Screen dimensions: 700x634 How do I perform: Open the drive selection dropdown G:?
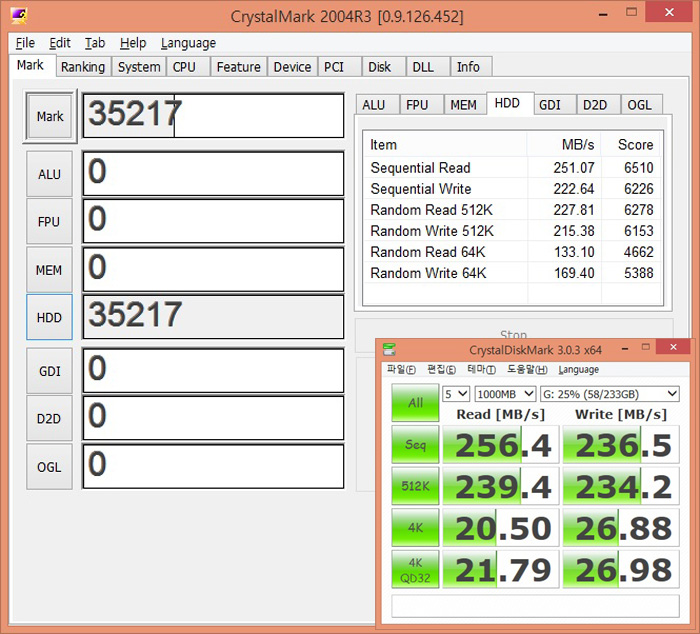(609, 394)
